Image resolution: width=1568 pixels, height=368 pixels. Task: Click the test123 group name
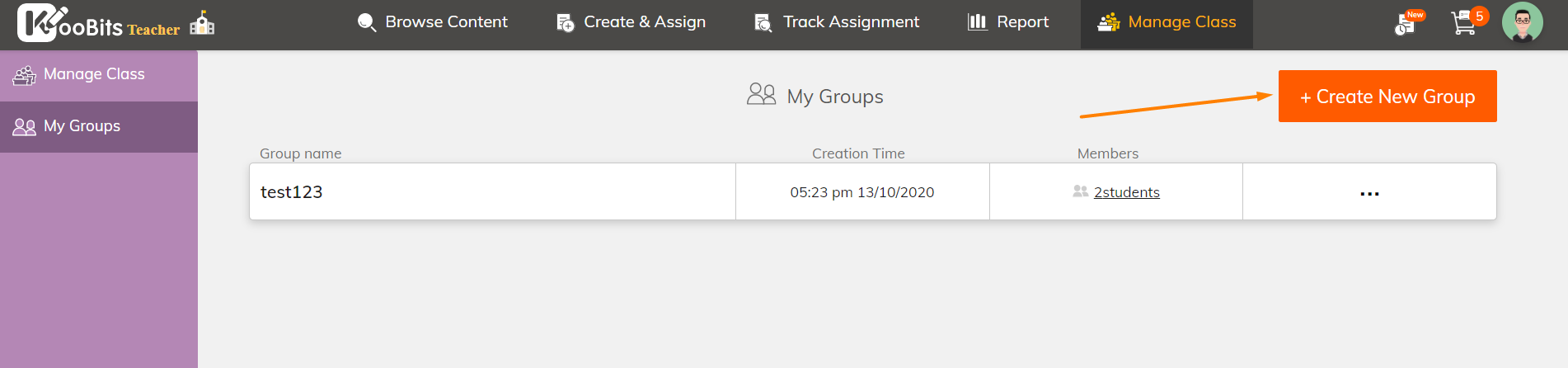291,192
